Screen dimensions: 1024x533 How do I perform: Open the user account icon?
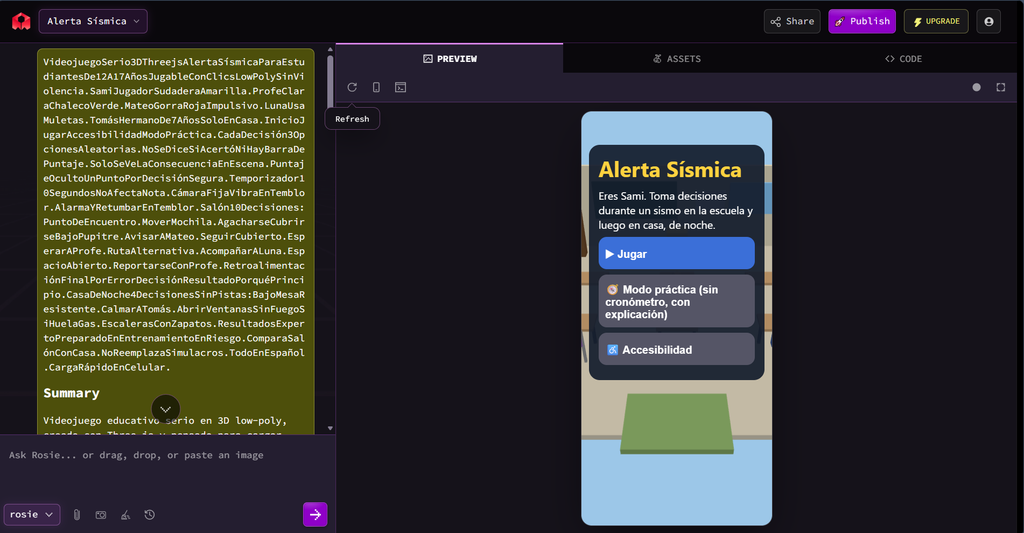click(x=988, y=22)
